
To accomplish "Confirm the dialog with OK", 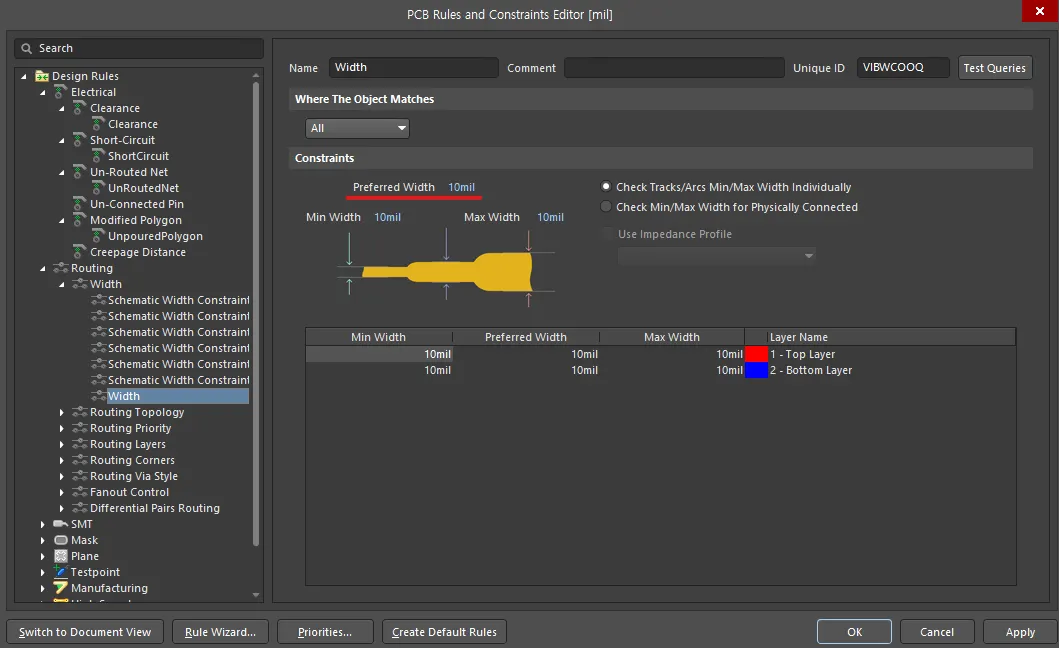I will (x=854, y=632).
